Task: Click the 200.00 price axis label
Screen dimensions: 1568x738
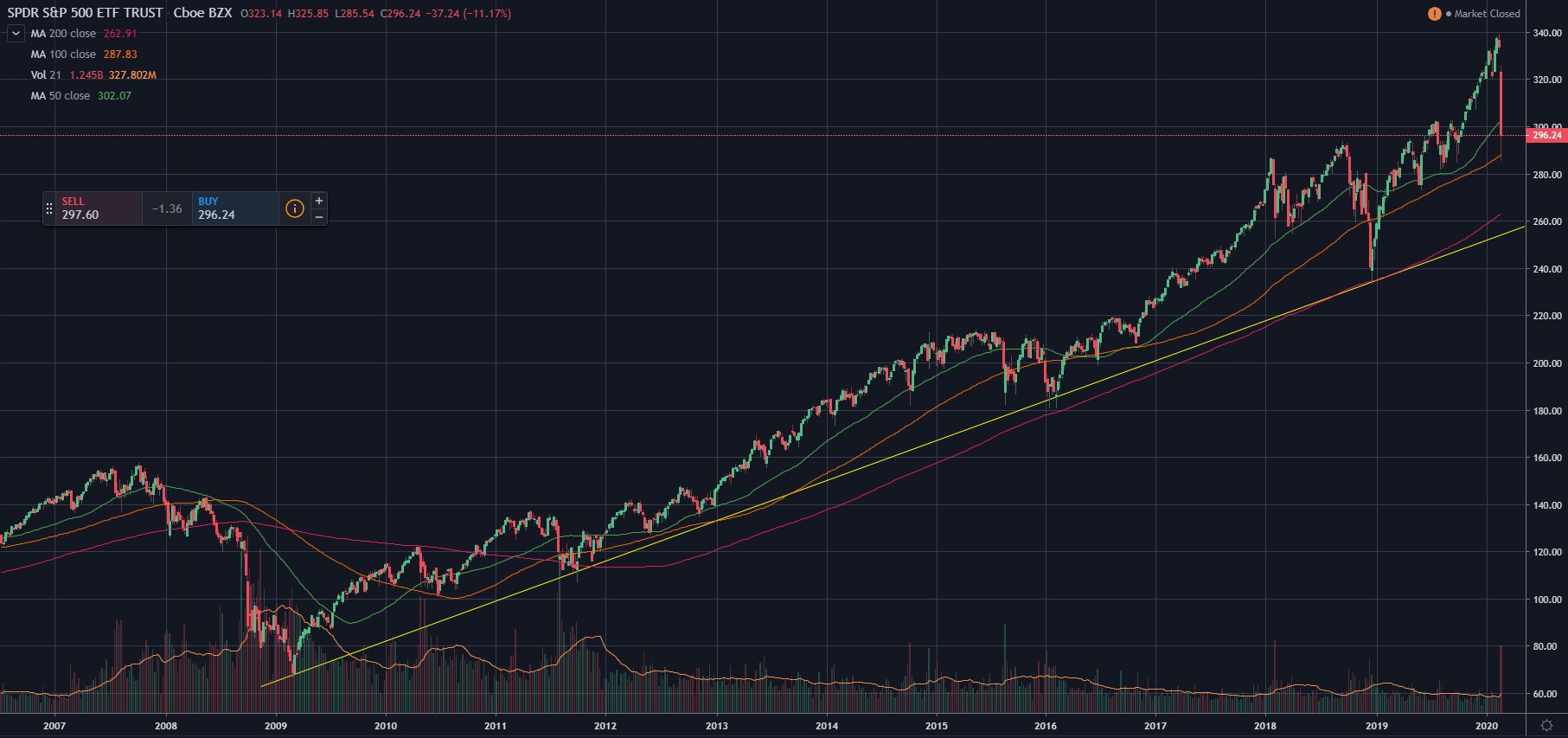Action: pos(1547,363)
